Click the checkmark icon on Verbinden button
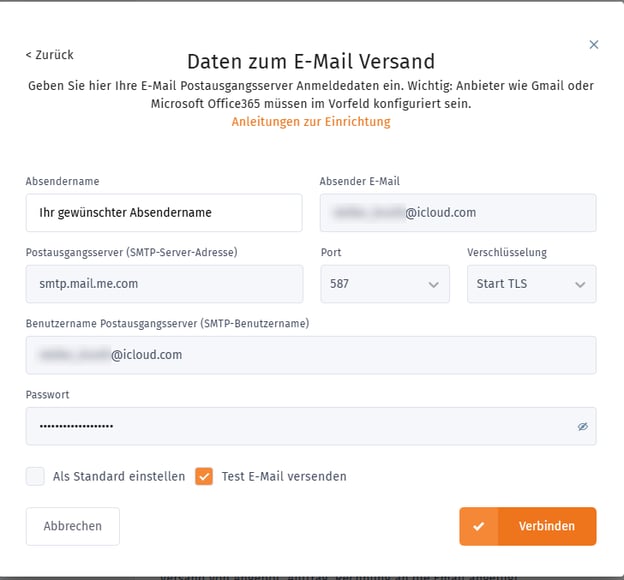This screenshot has width=624, height=580. tap(478, 527)
